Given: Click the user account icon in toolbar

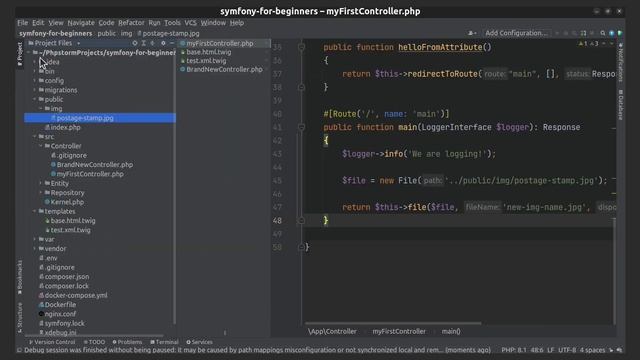Looking at the screenshot, I should point(471,33).
